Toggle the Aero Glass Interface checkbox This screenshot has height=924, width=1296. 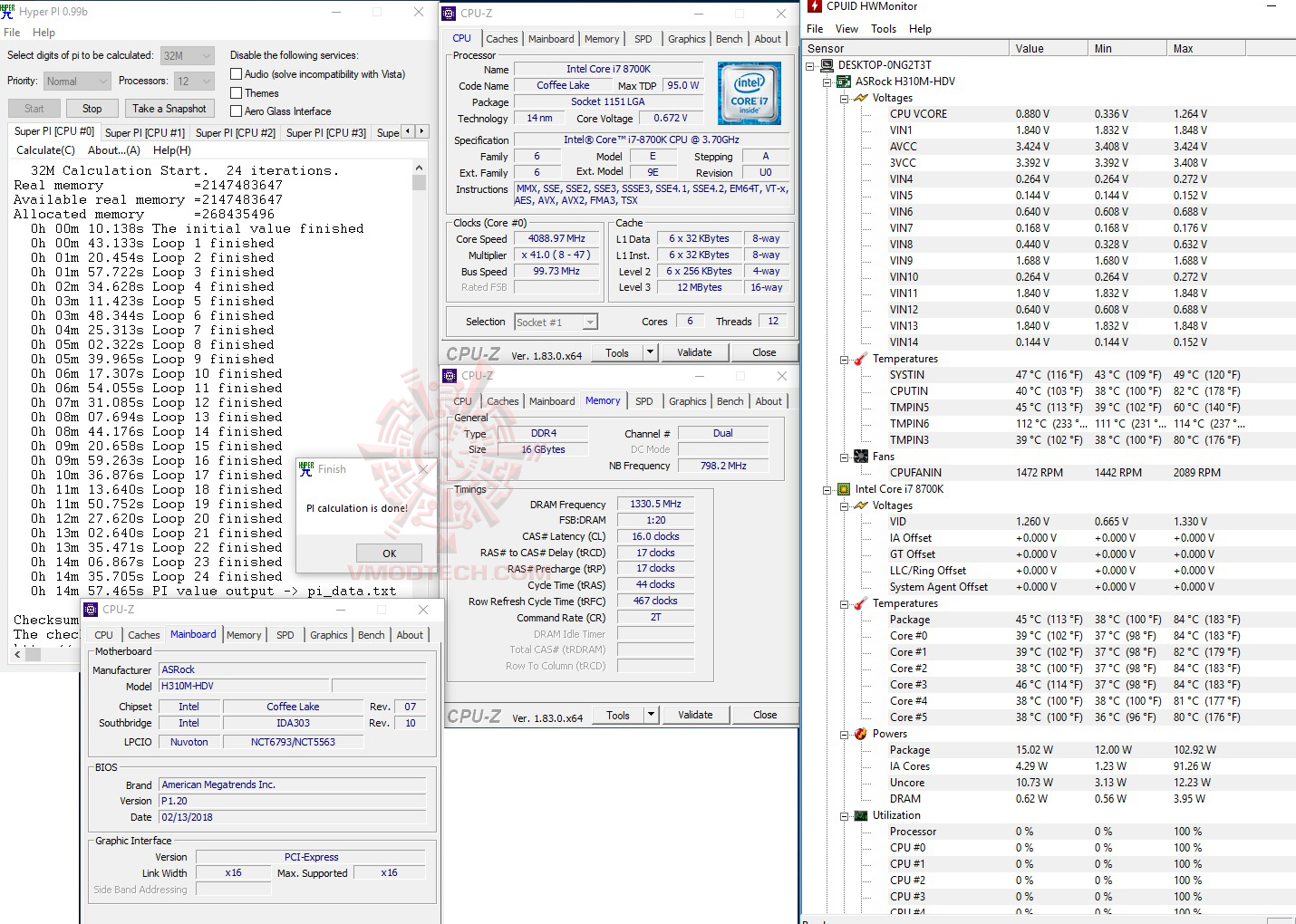point(237,111)
